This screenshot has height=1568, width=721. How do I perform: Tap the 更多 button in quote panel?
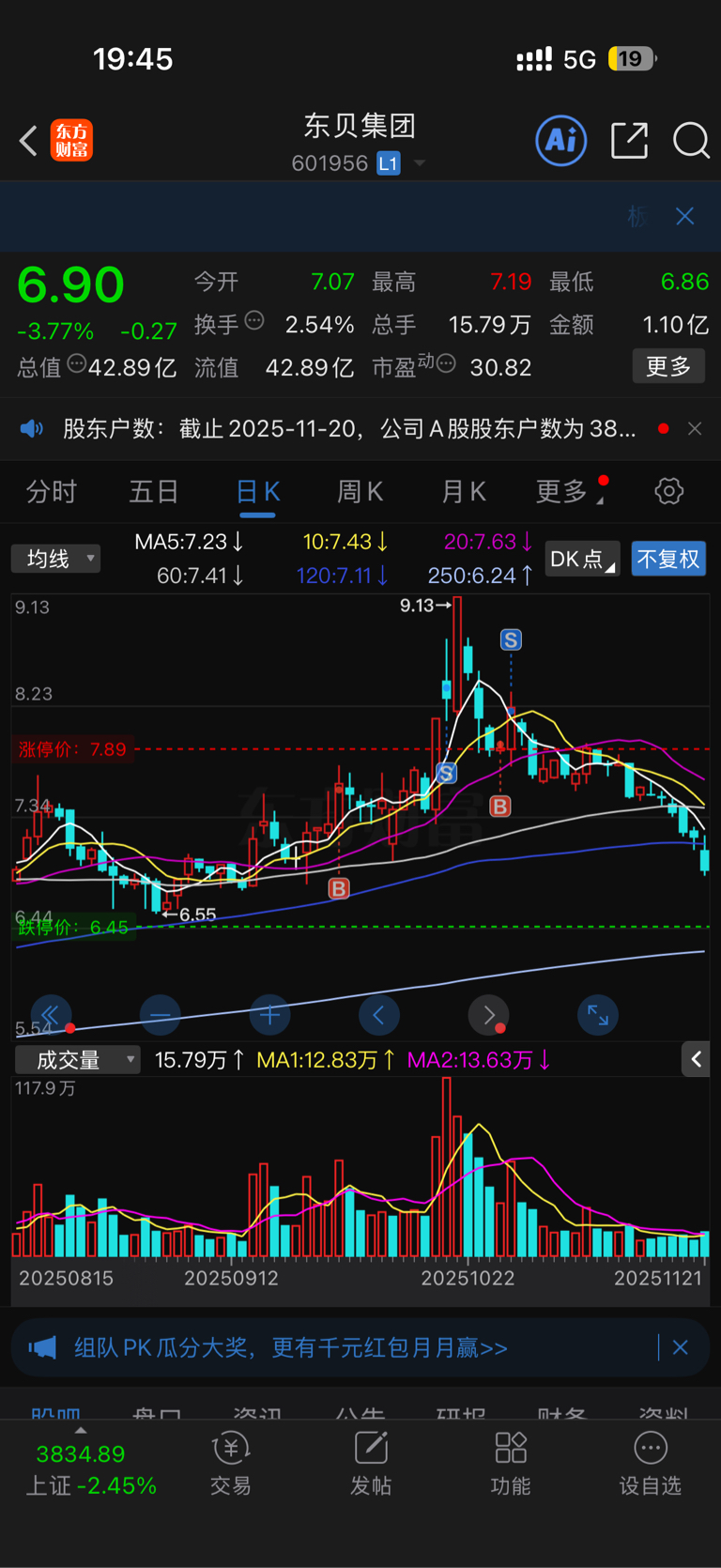(x=668, y=366)
